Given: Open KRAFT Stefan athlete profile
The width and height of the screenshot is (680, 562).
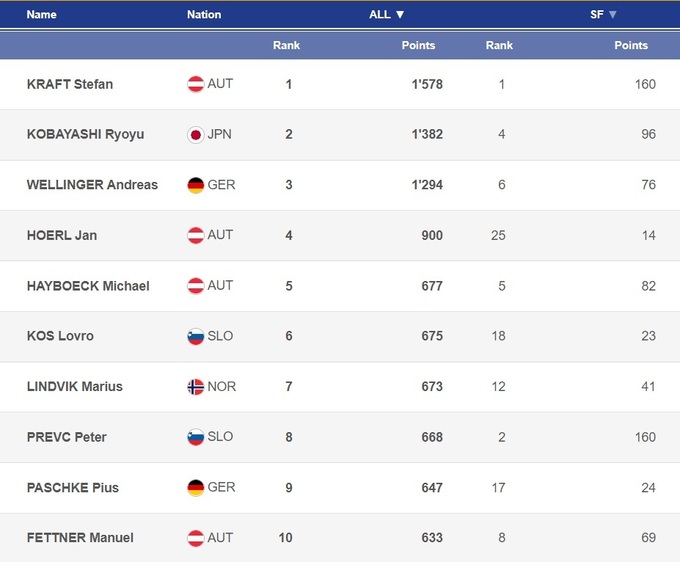Looking at the screenshot, I should [x=70, y=84].
